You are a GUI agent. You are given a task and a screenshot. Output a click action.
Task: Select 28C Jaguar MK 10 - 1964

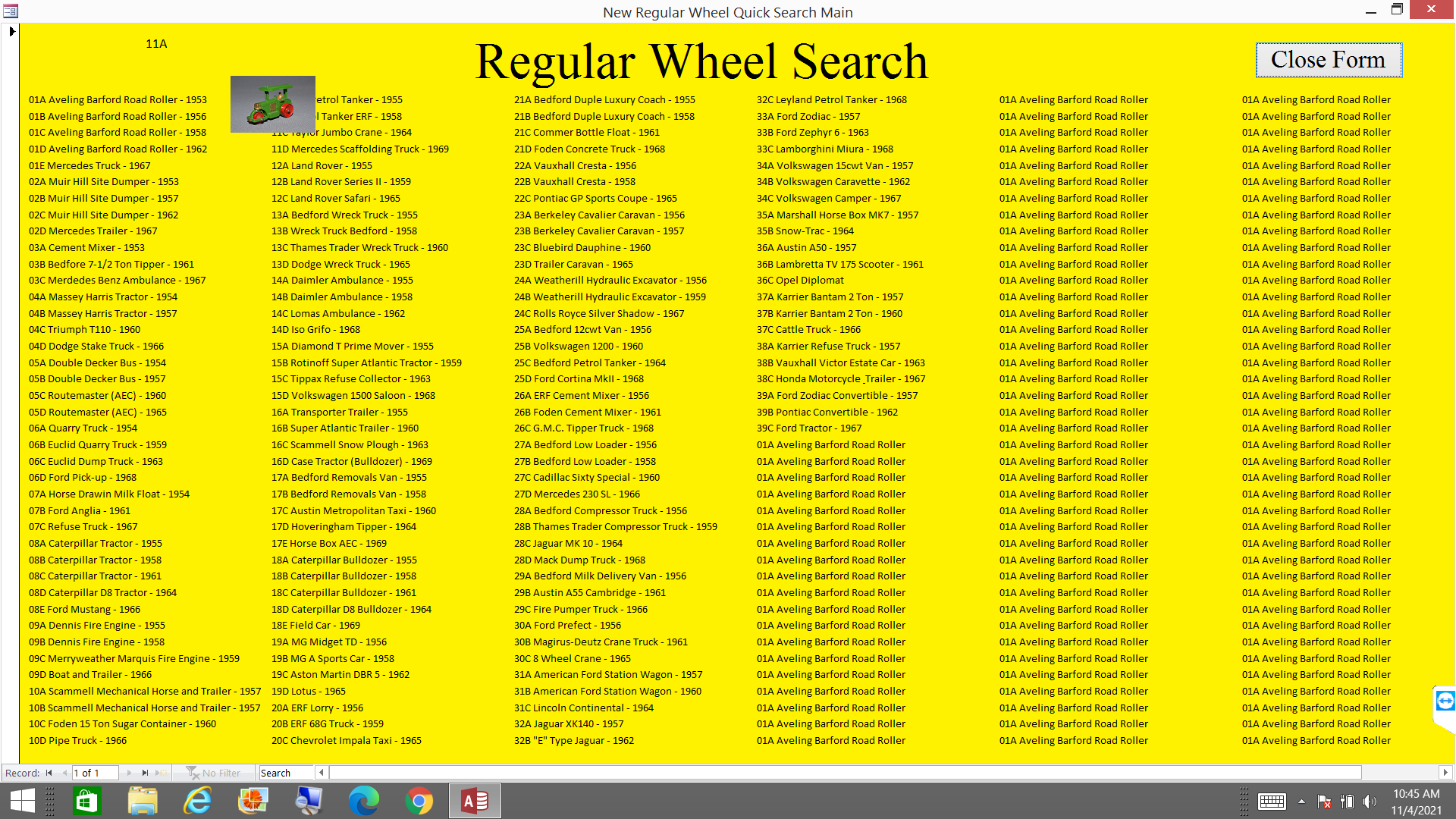click(x=567, y=543)
